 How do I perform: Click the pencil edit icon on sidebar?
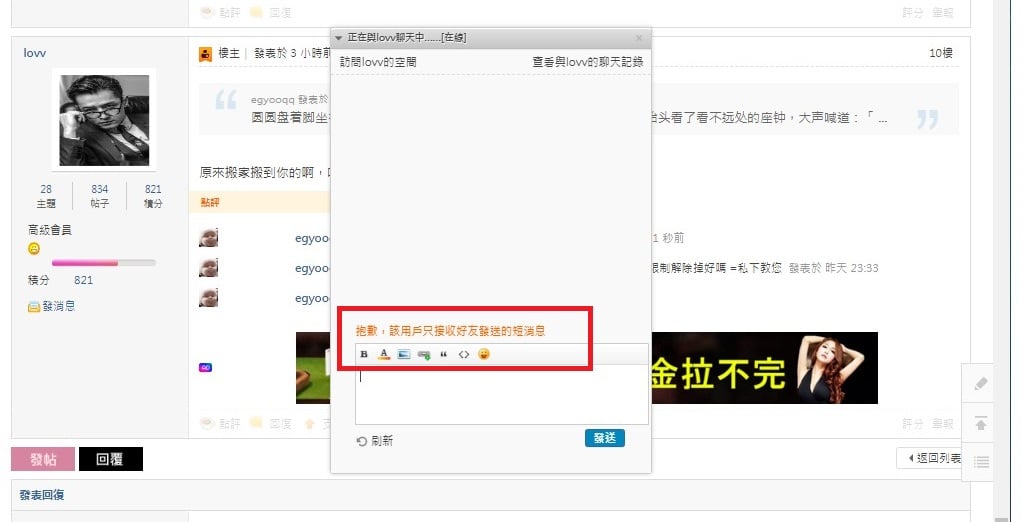[981, 384]
